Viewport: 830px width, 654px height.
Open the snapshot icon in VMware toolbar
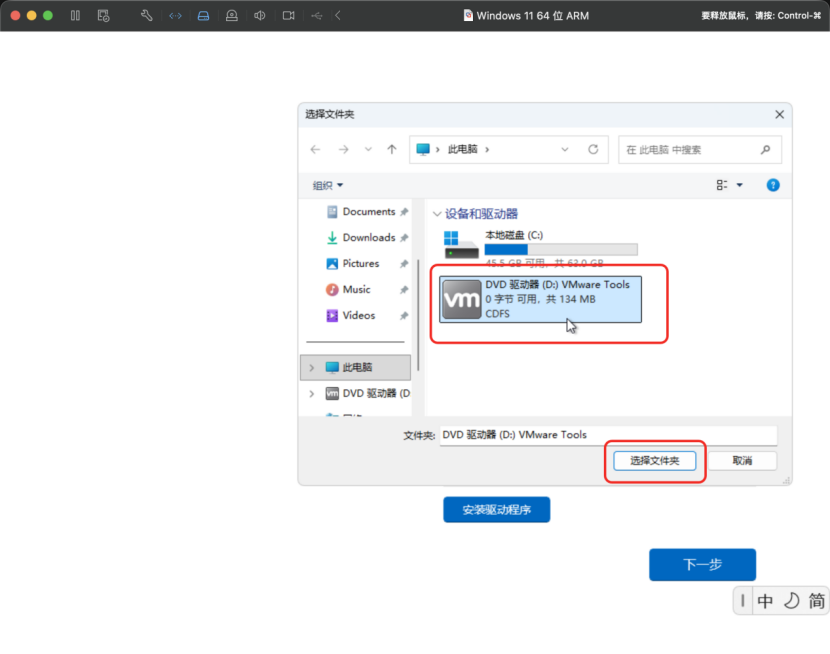103,15
